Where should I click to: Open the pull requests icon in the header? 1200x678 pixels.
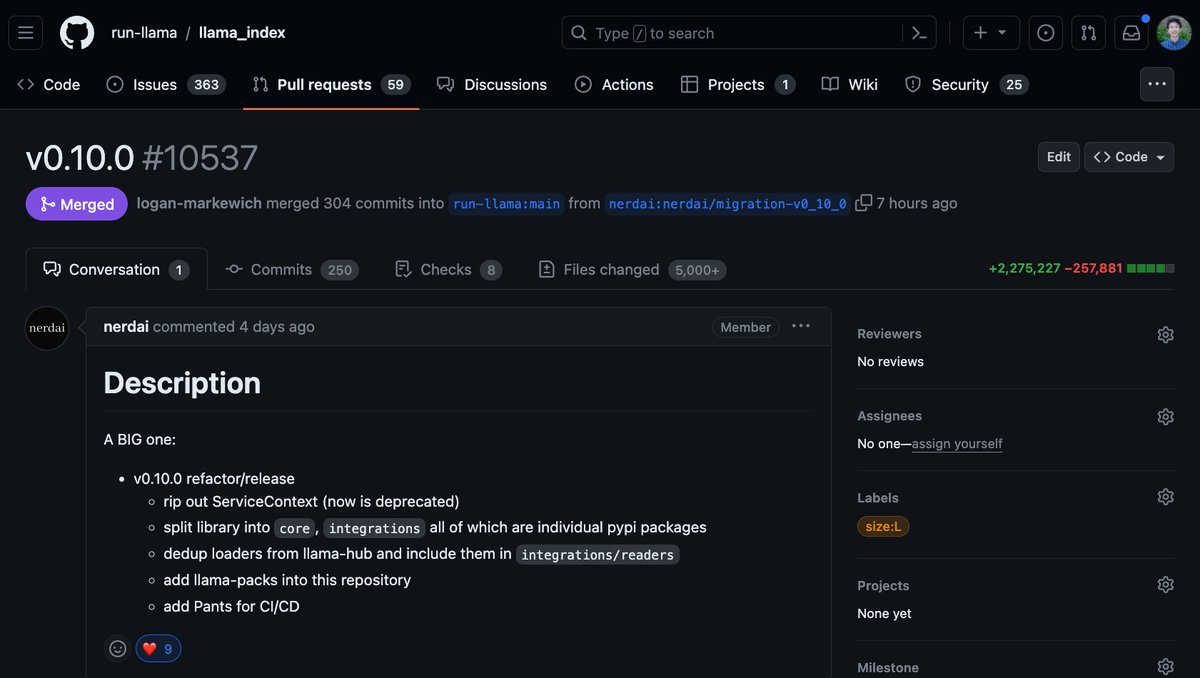(1088, 33)
